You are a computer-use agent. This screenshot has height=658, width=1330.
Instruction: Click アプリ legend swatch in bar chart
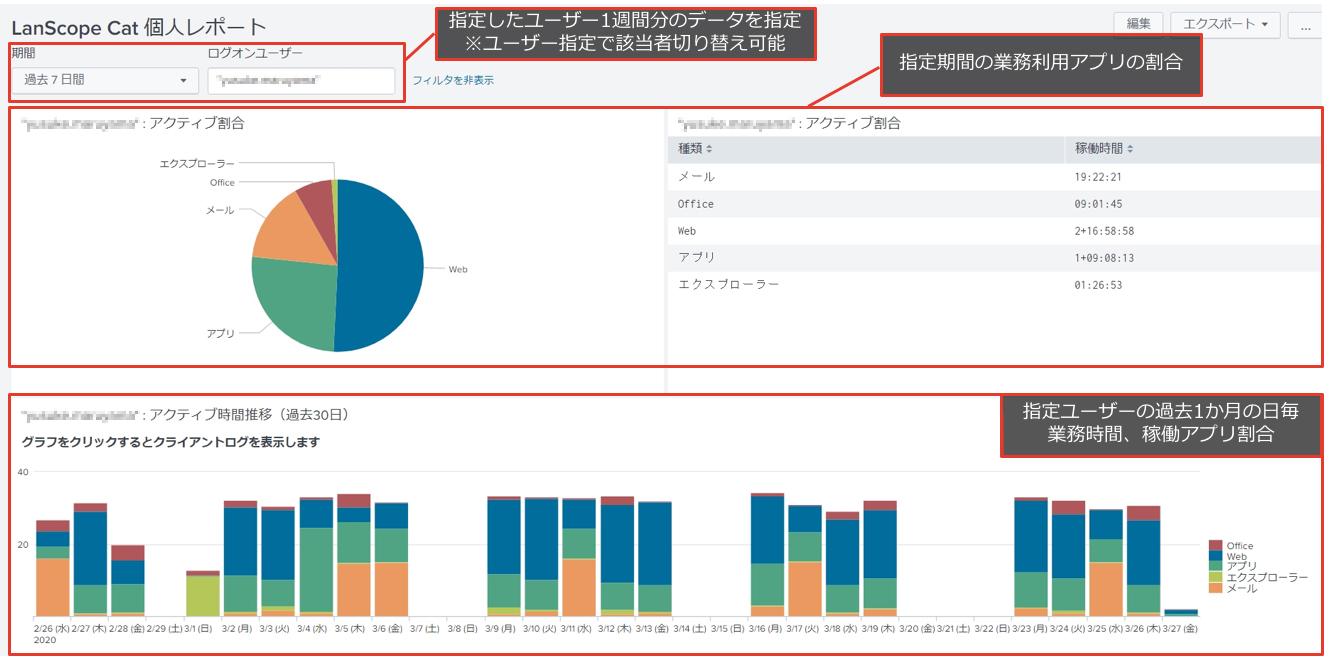1216,567
